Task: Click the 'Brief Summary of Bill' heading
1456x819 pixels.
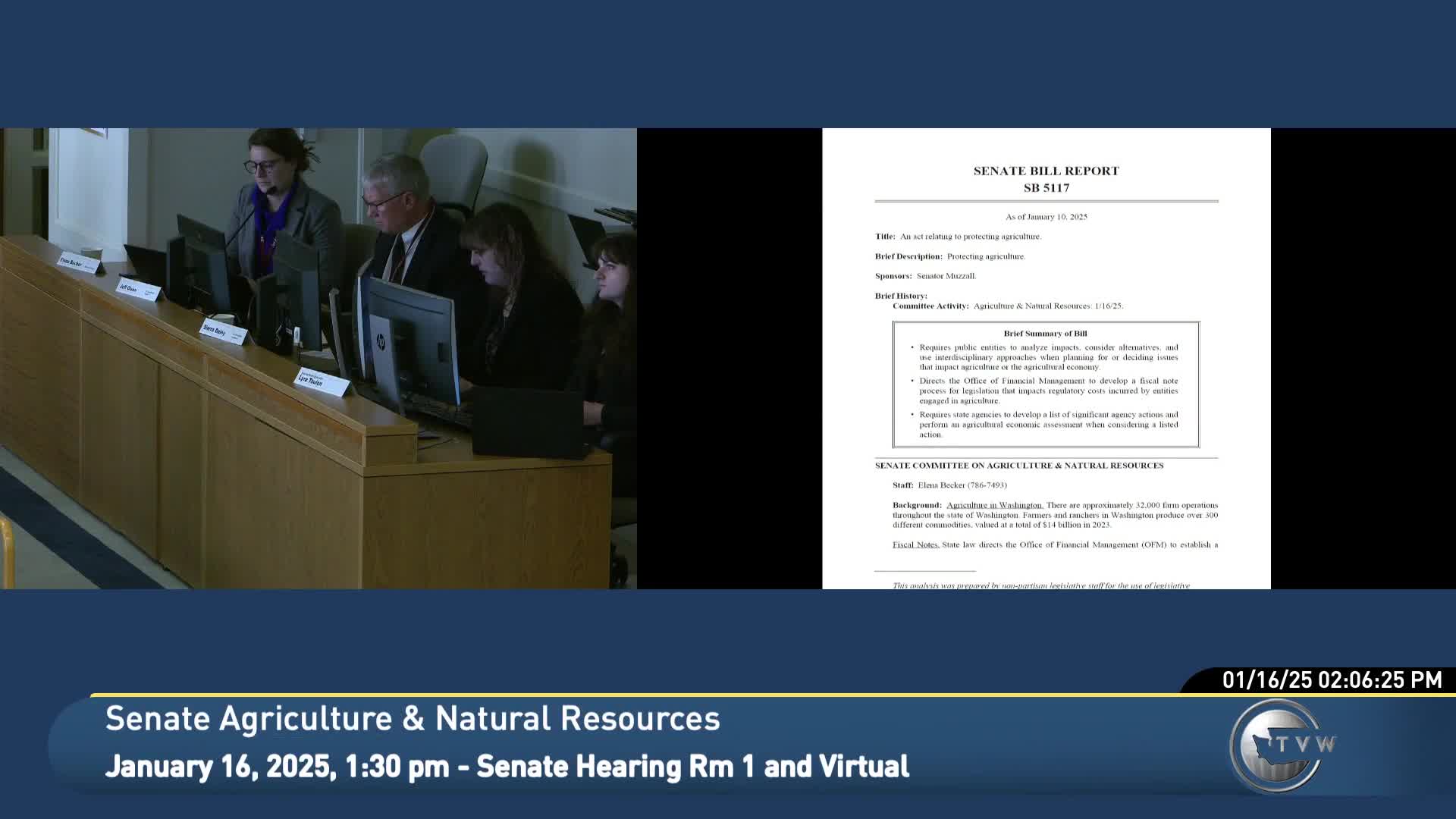Action: click(1045, 334)
